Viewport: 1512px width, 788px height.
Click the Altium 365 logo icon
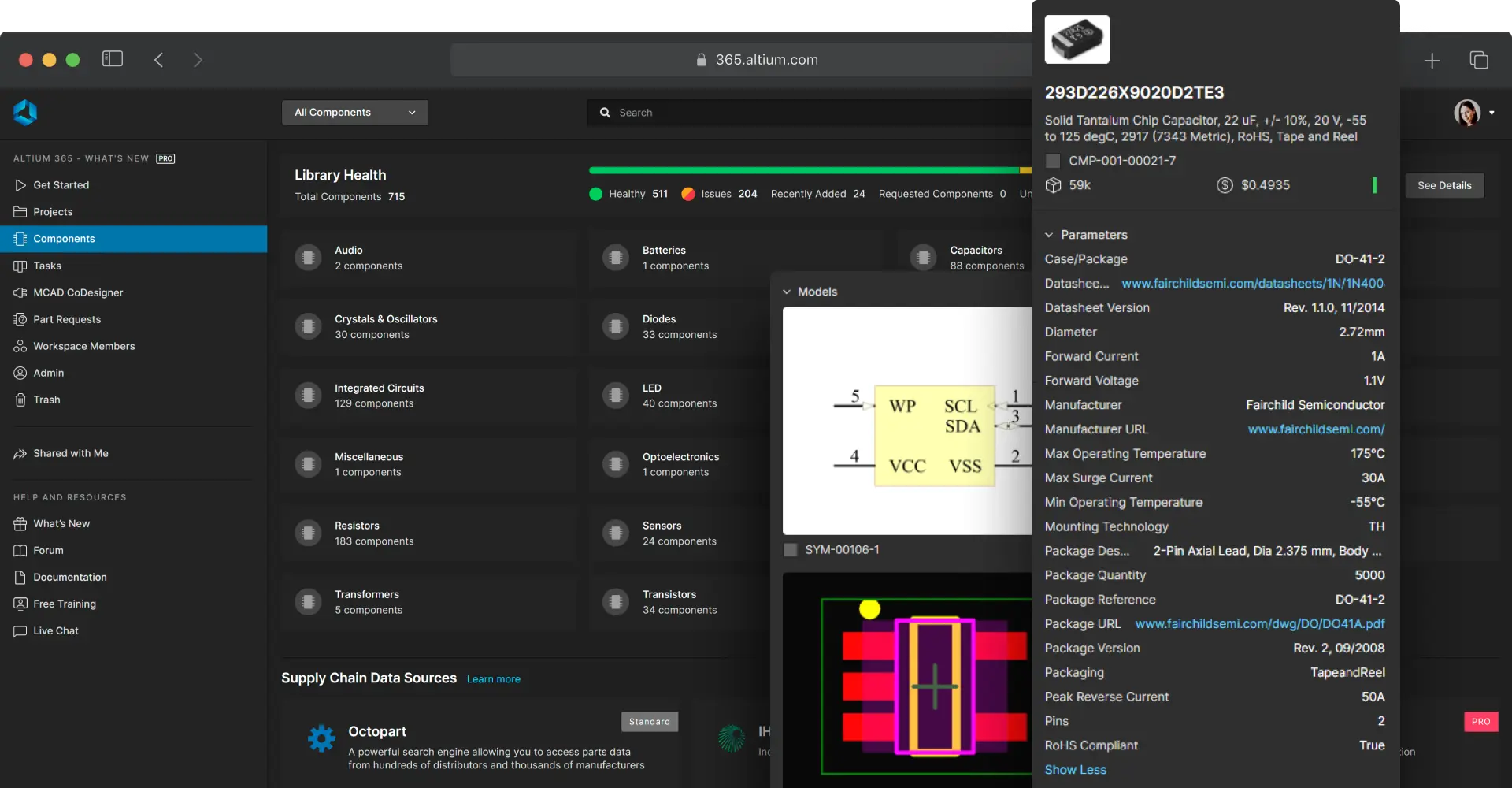(25, 113)
